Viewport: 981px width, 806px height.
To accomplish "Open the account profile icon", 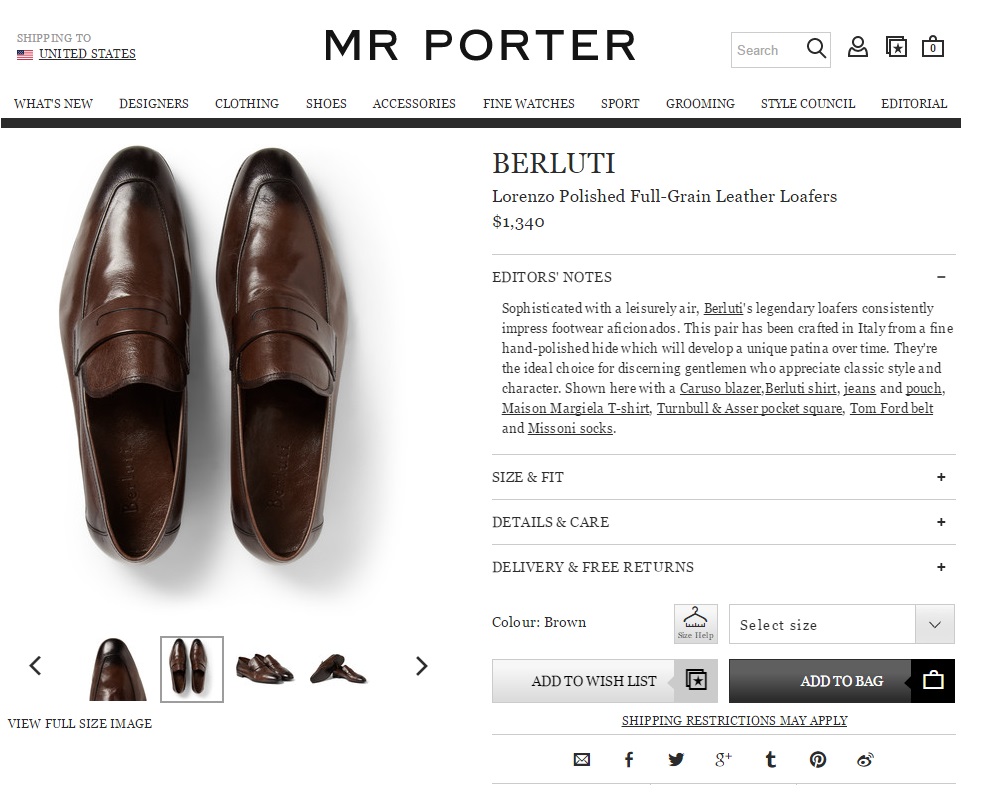I will (858, 47).
